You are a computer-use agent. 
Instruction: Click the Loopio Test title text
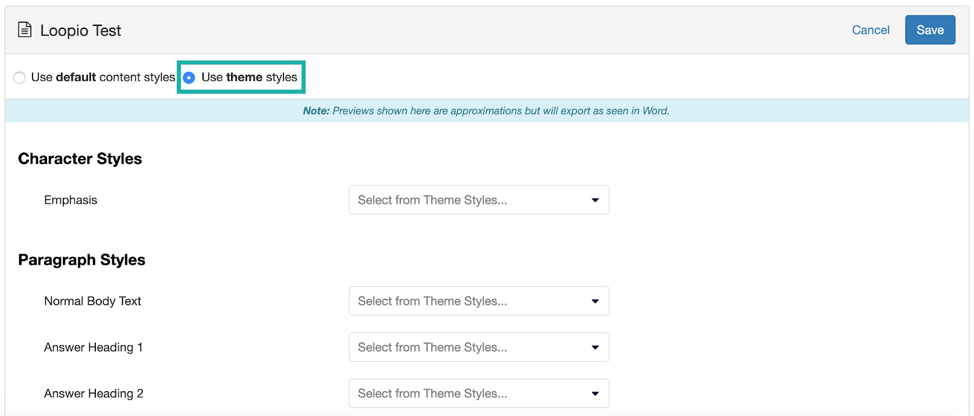coord(81,30)
